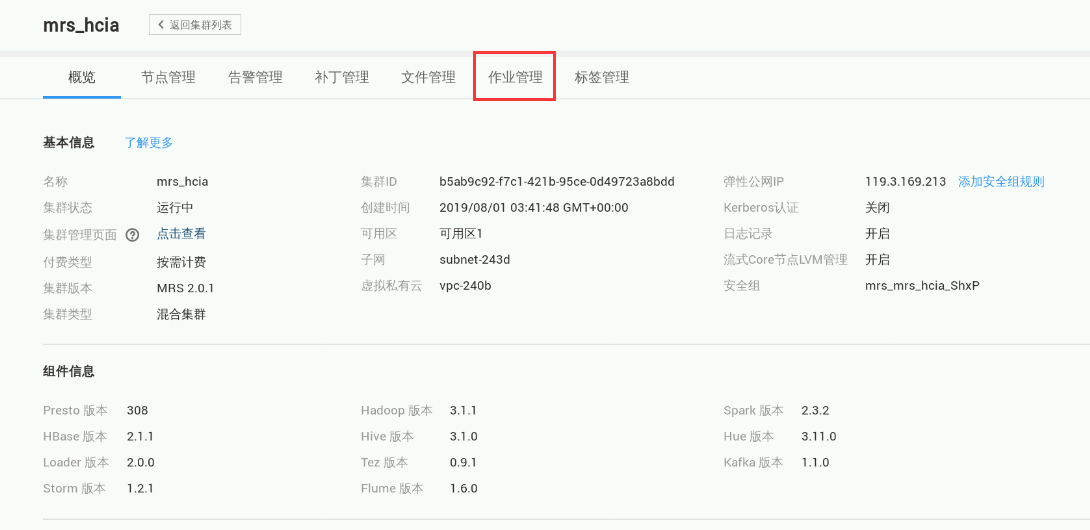Select the 概览 tab
The image size is (1090, 530).
pos(82,77)
